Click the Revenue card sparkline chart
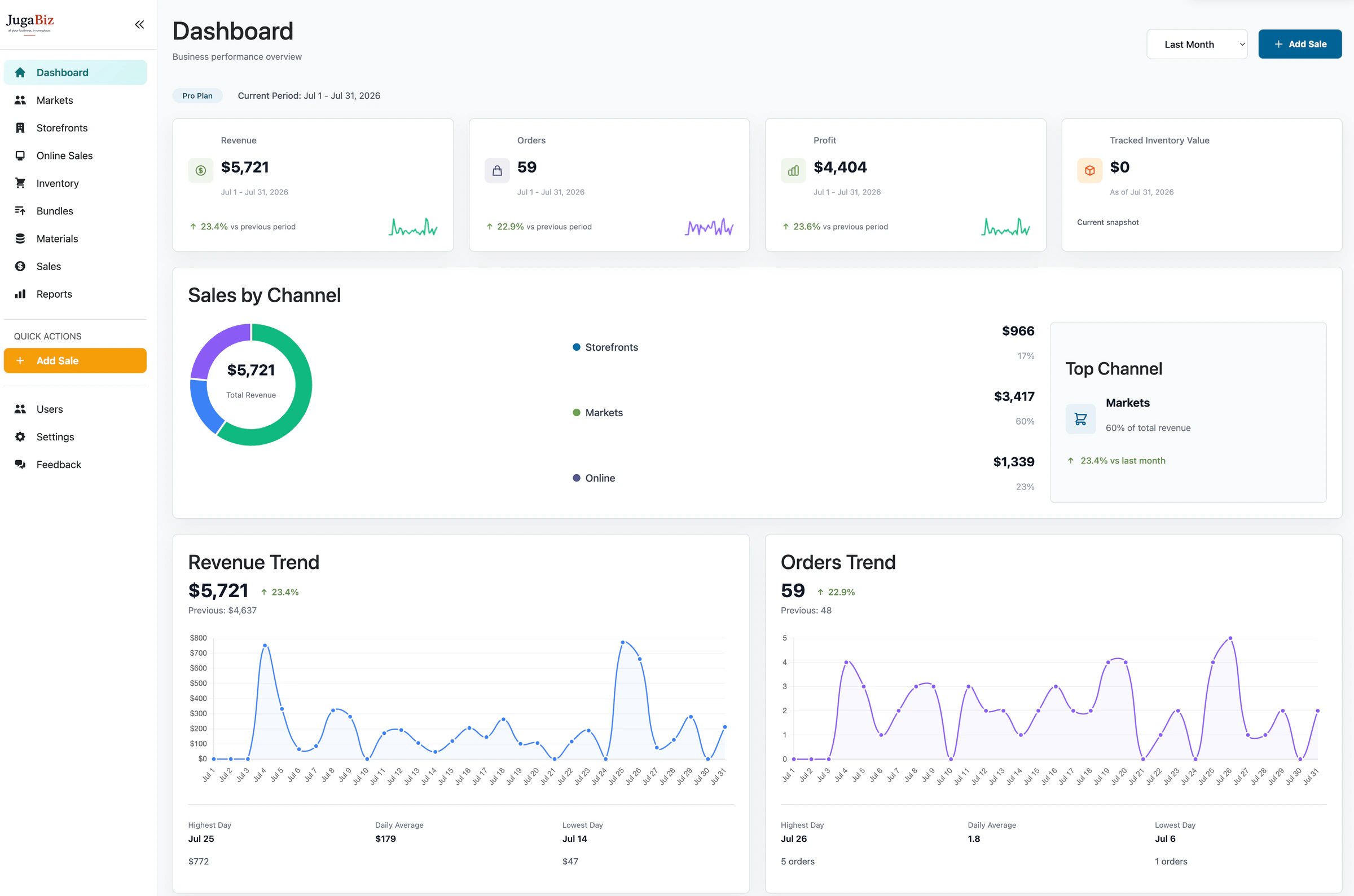1354x896 pixels. tap(413, 227)
